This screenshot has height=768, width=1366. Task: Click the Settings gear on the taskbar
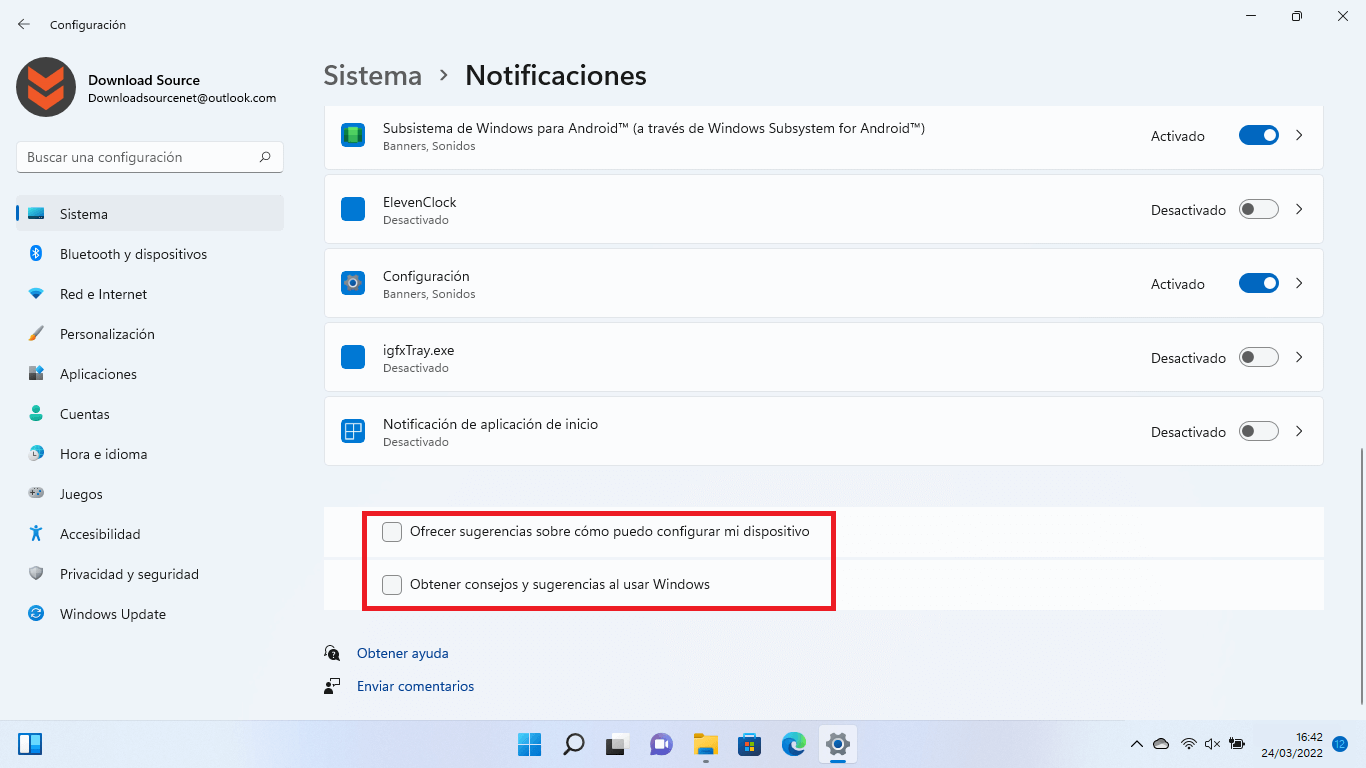point(838,744)
